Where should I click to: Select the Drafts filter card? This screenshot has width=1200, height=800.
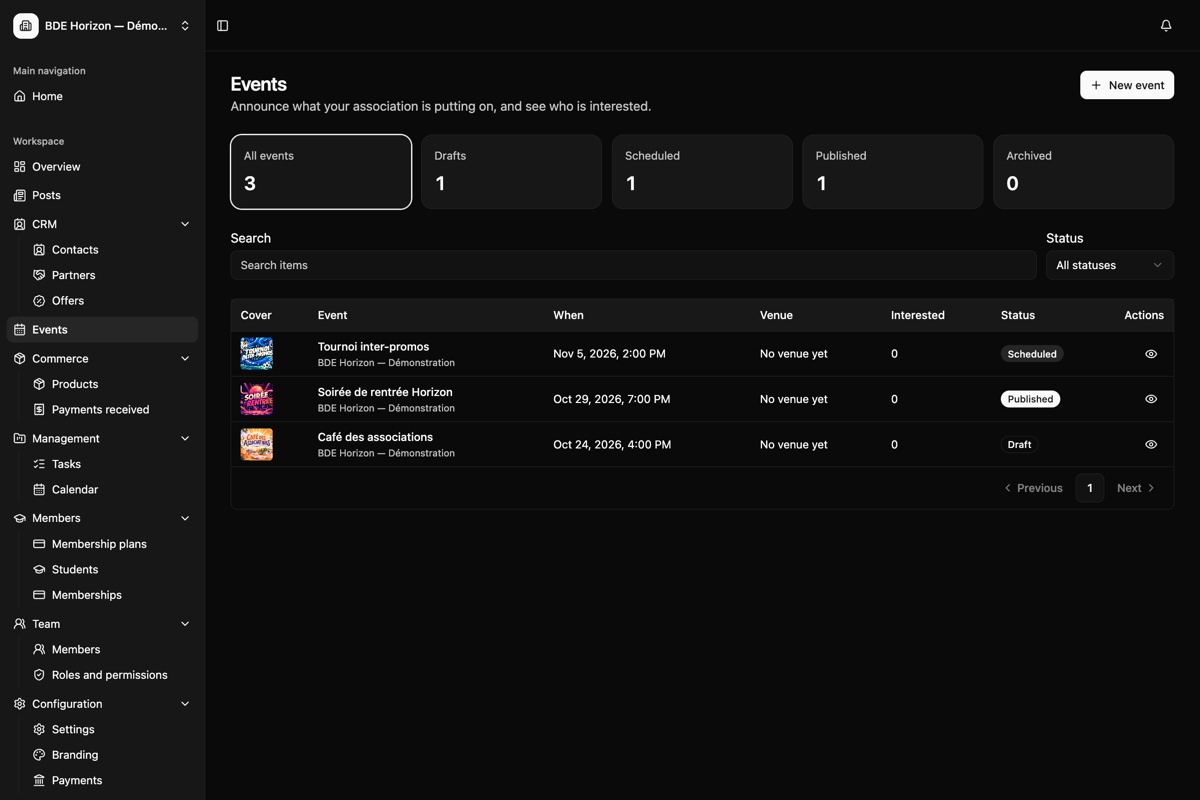tap(511, 172)
